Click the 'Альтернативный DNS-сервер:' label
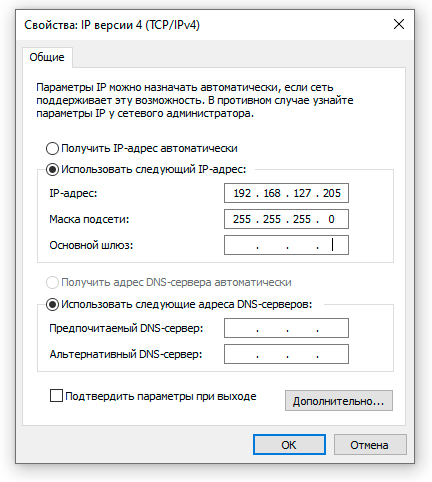The width and height of the screenshot is (432, 482). (126, 354)
